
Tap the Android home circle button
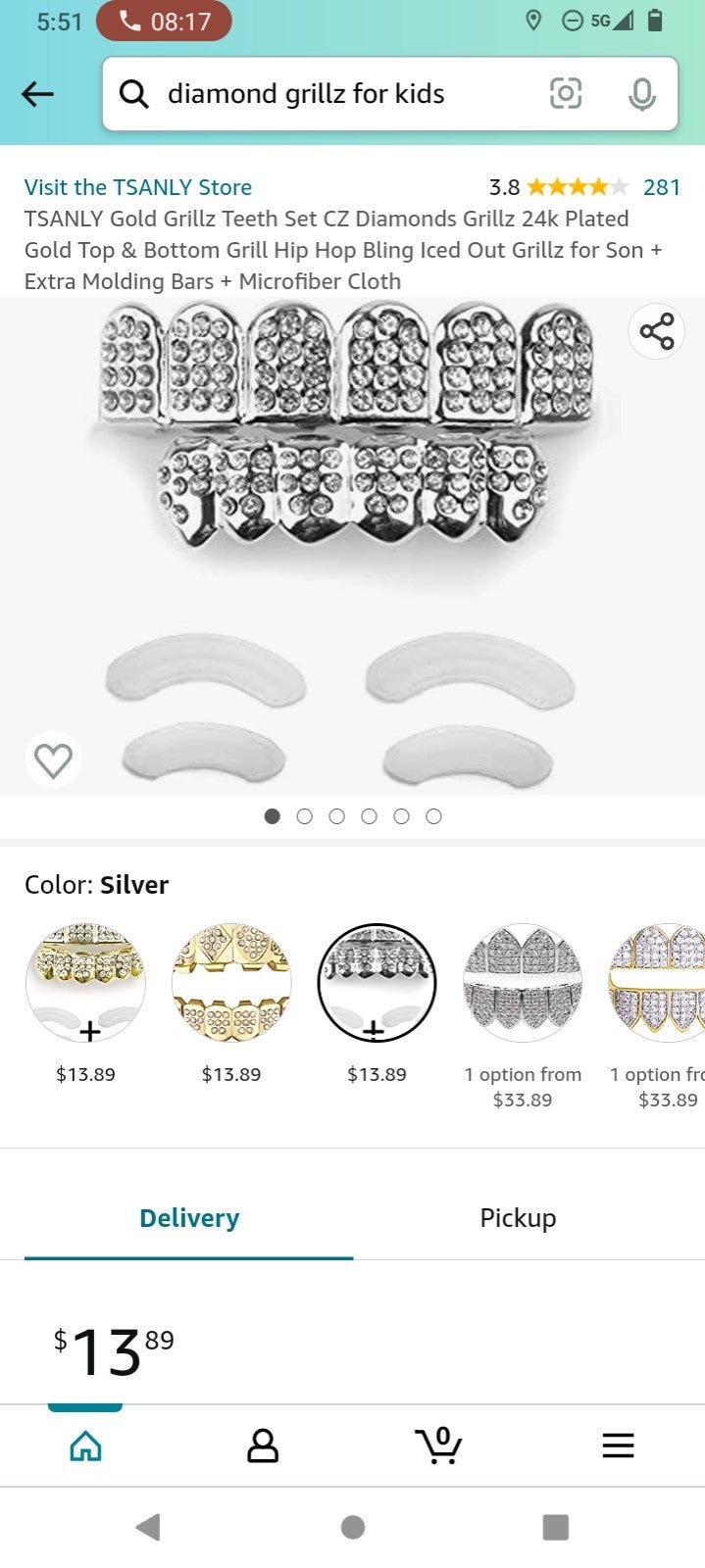point(353,1526)
